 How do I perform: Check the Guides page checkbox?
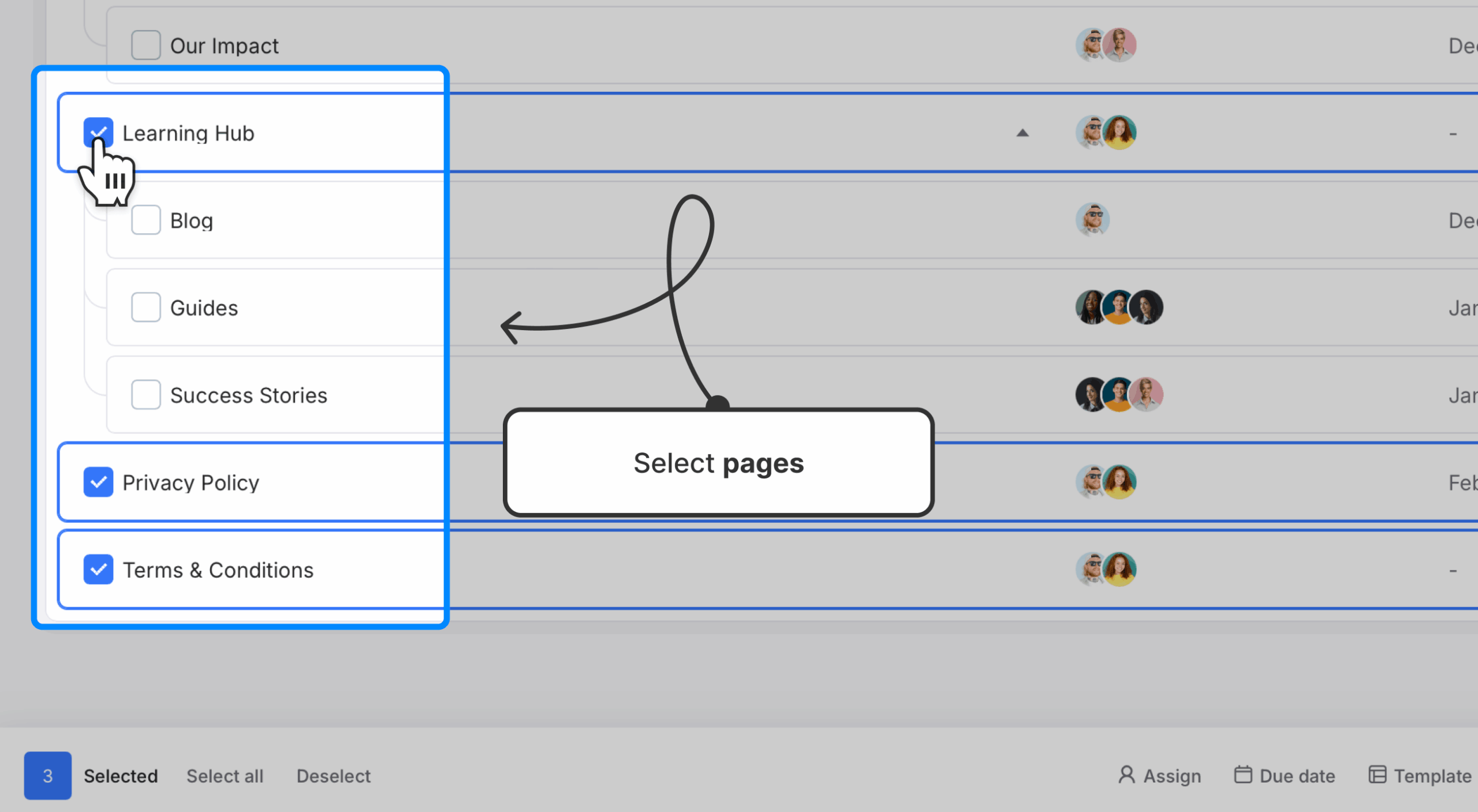[145, 307]
